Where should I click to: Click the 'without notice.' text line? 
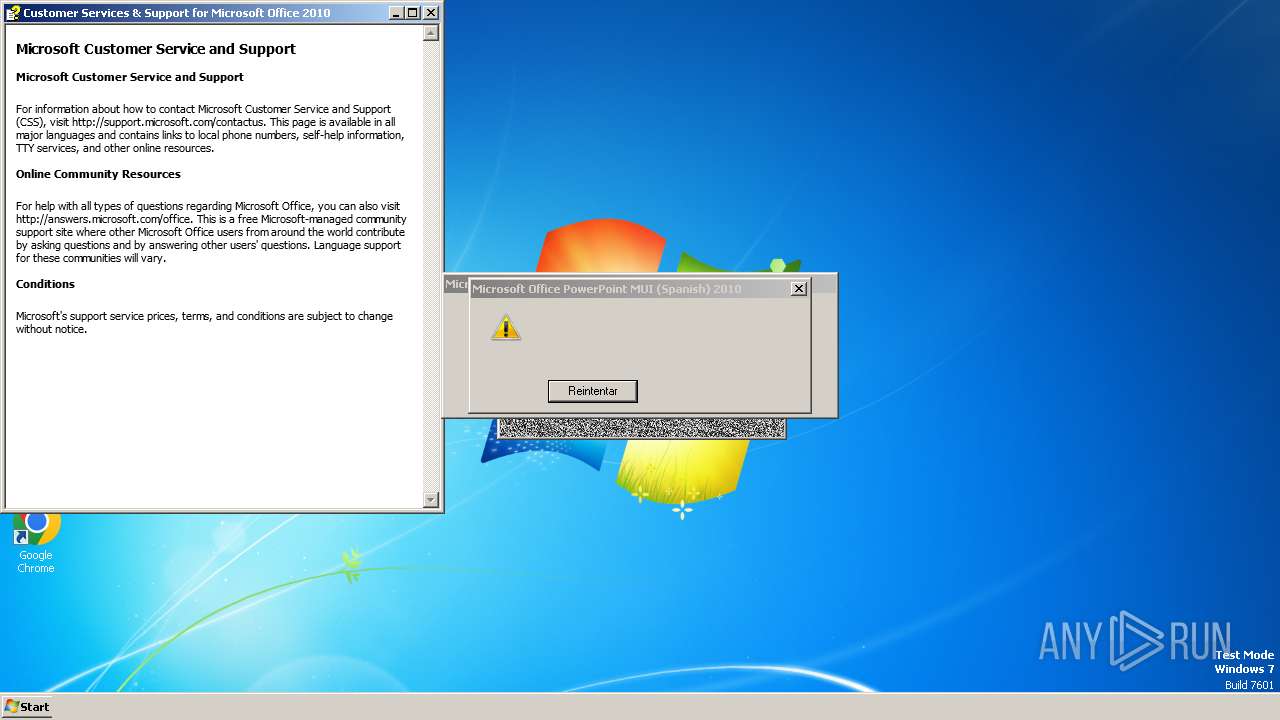[51, 329]
